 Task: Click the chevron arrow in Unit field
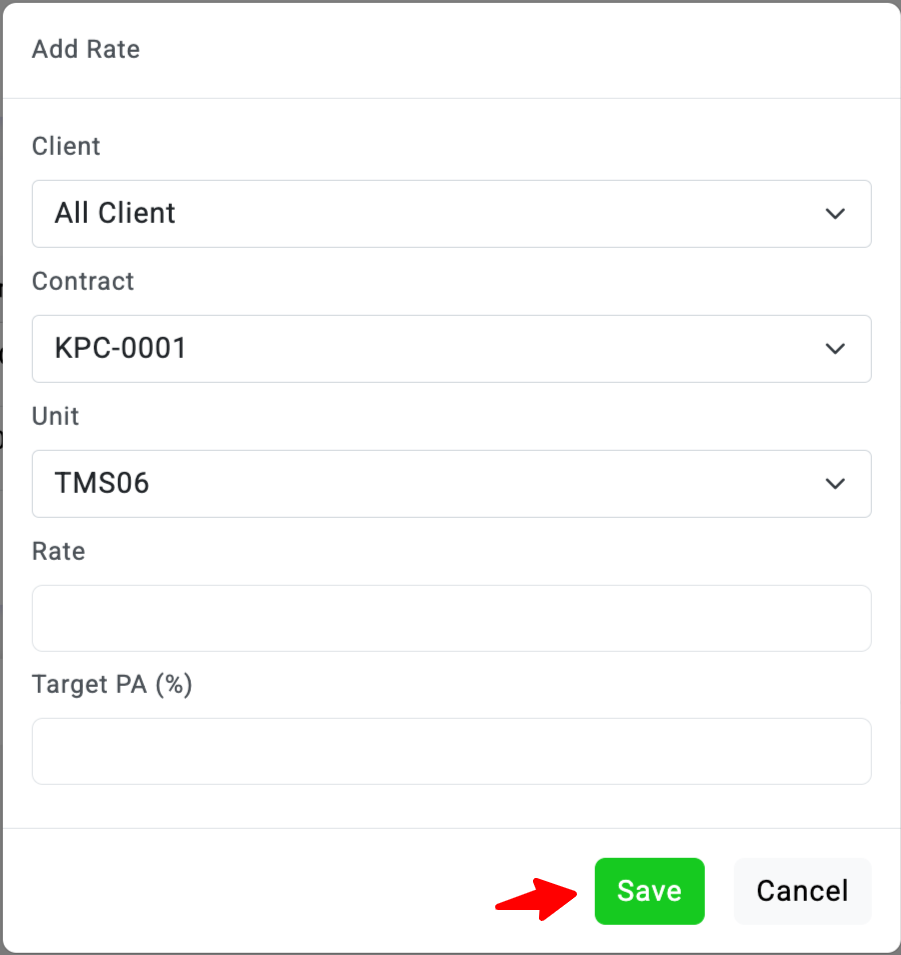pos(835,484)
